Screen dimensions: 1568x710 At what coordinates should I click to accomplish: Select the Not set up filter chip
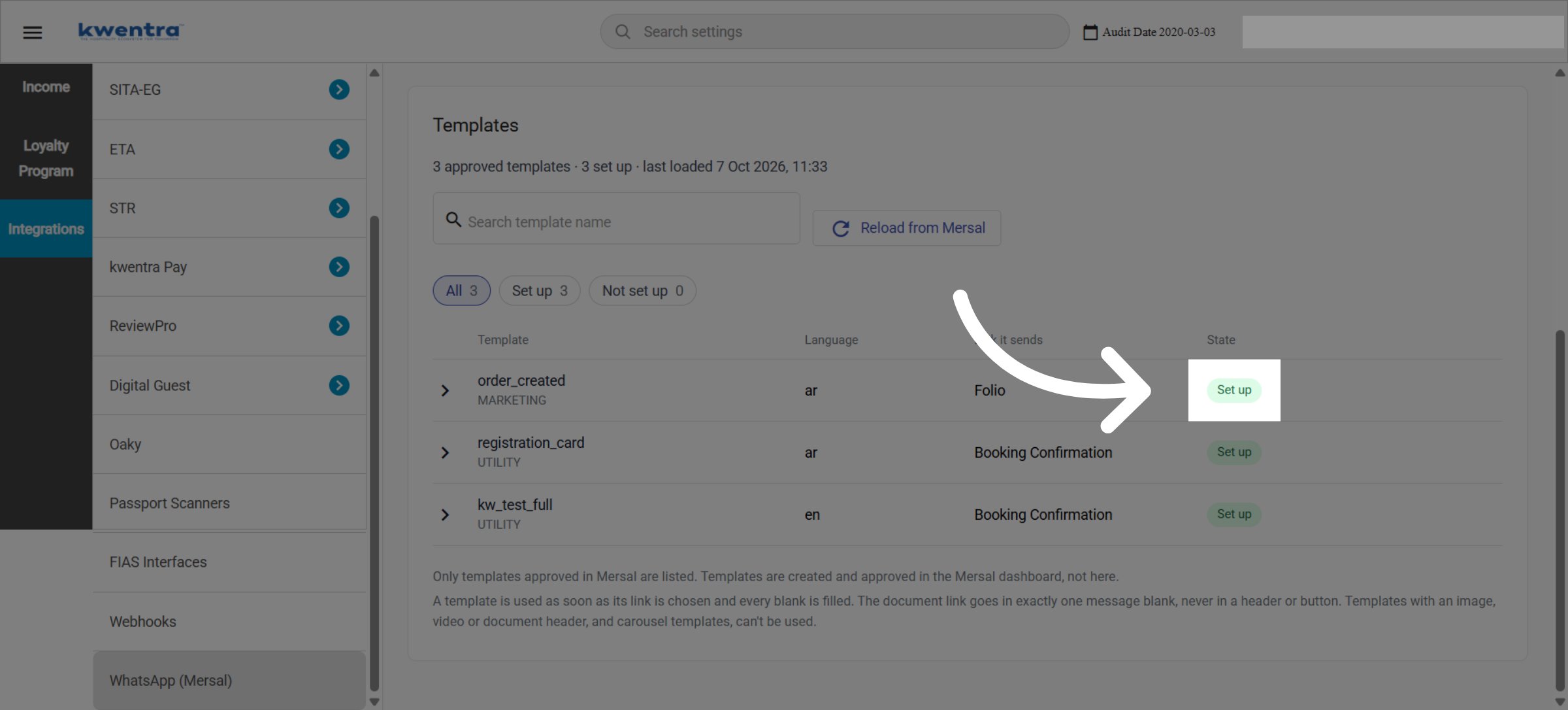click(x=642, y=290)
